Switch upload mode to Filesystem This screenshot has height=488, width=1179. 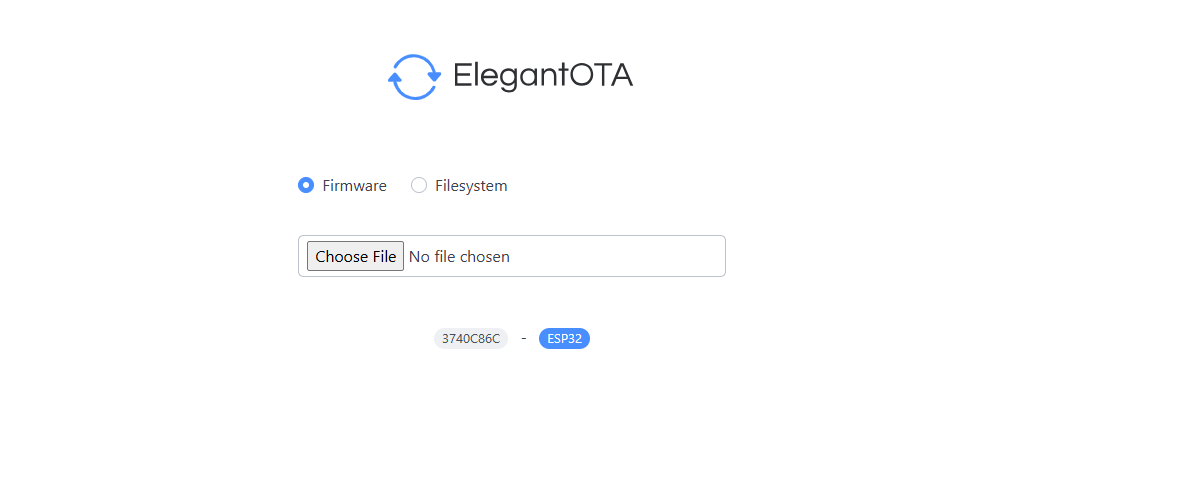coord(419,185)
